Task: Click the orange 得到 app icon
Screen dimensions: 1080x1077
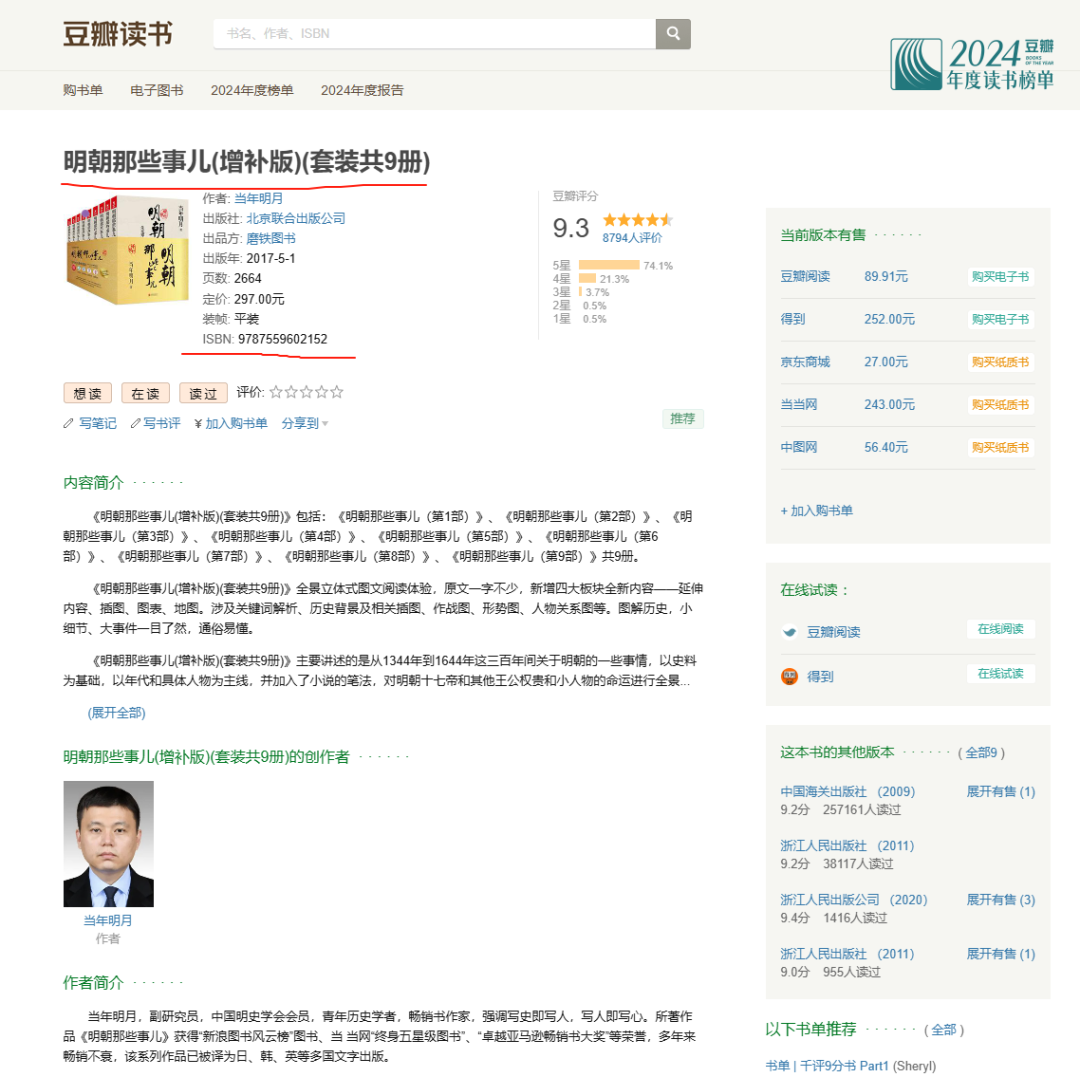Action: 788,675
